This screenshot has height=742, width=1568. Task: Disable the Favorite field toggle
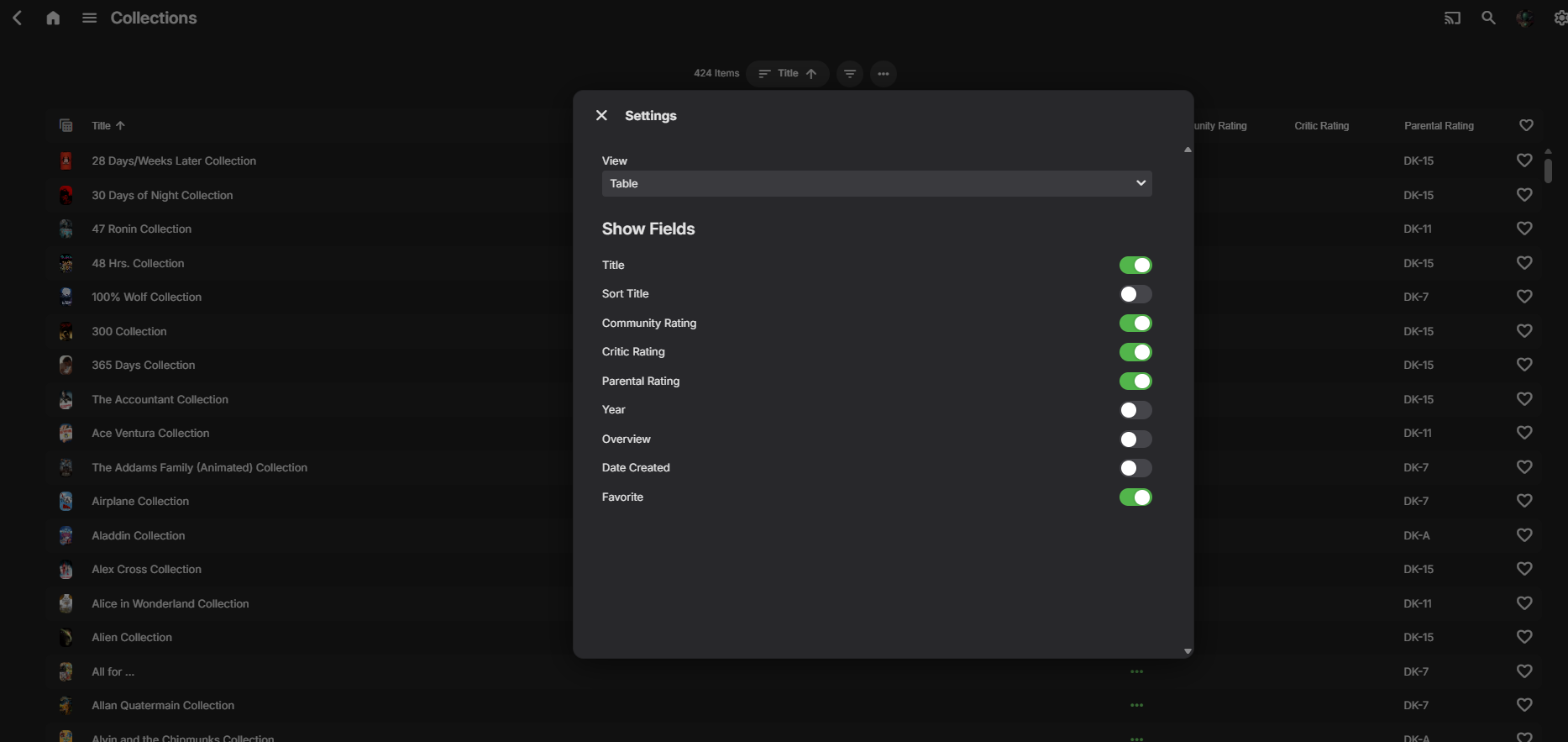[1135, 497]
